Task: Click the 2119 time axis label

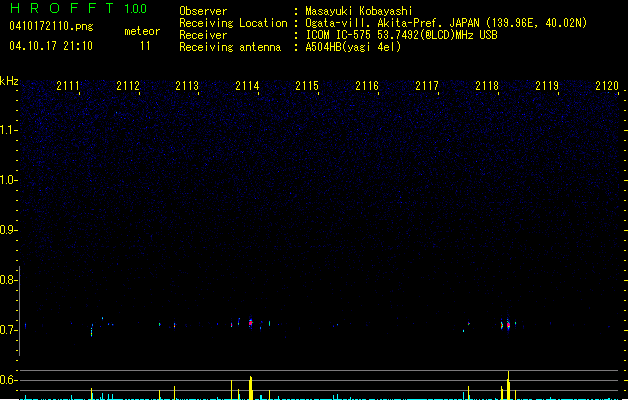Action: [x=547, y=85]
